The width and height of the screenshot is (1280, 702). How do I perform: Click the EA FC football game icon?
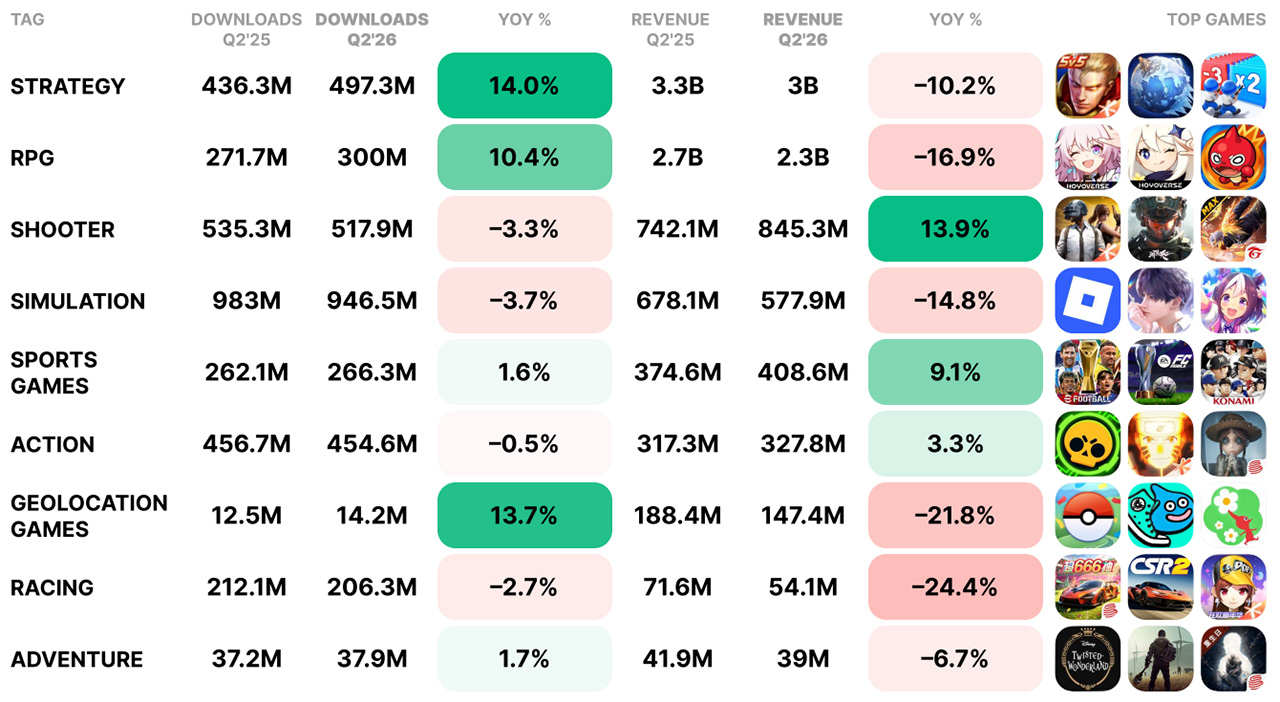(x=1161, y=373)
